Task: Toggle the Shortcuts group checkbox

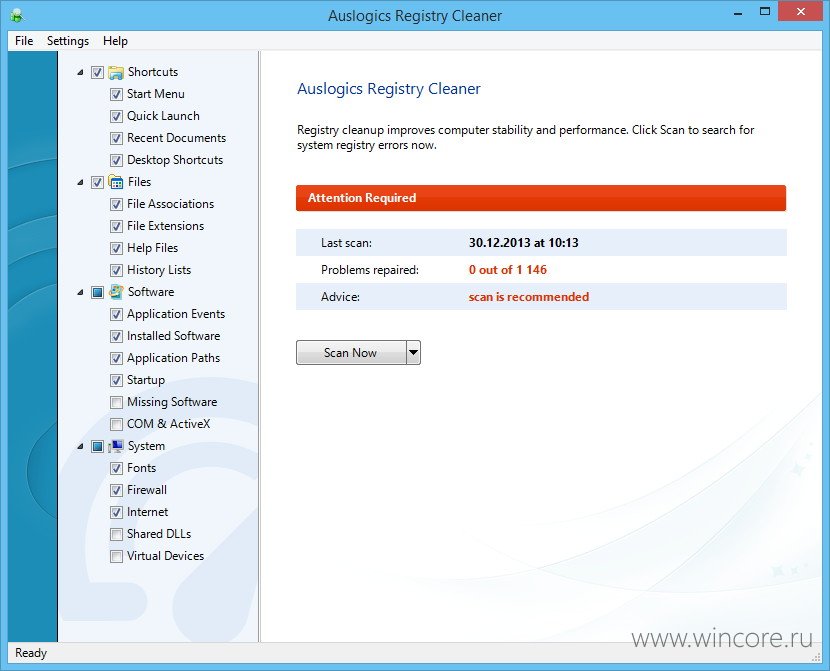Action: (x=97, y=72)
